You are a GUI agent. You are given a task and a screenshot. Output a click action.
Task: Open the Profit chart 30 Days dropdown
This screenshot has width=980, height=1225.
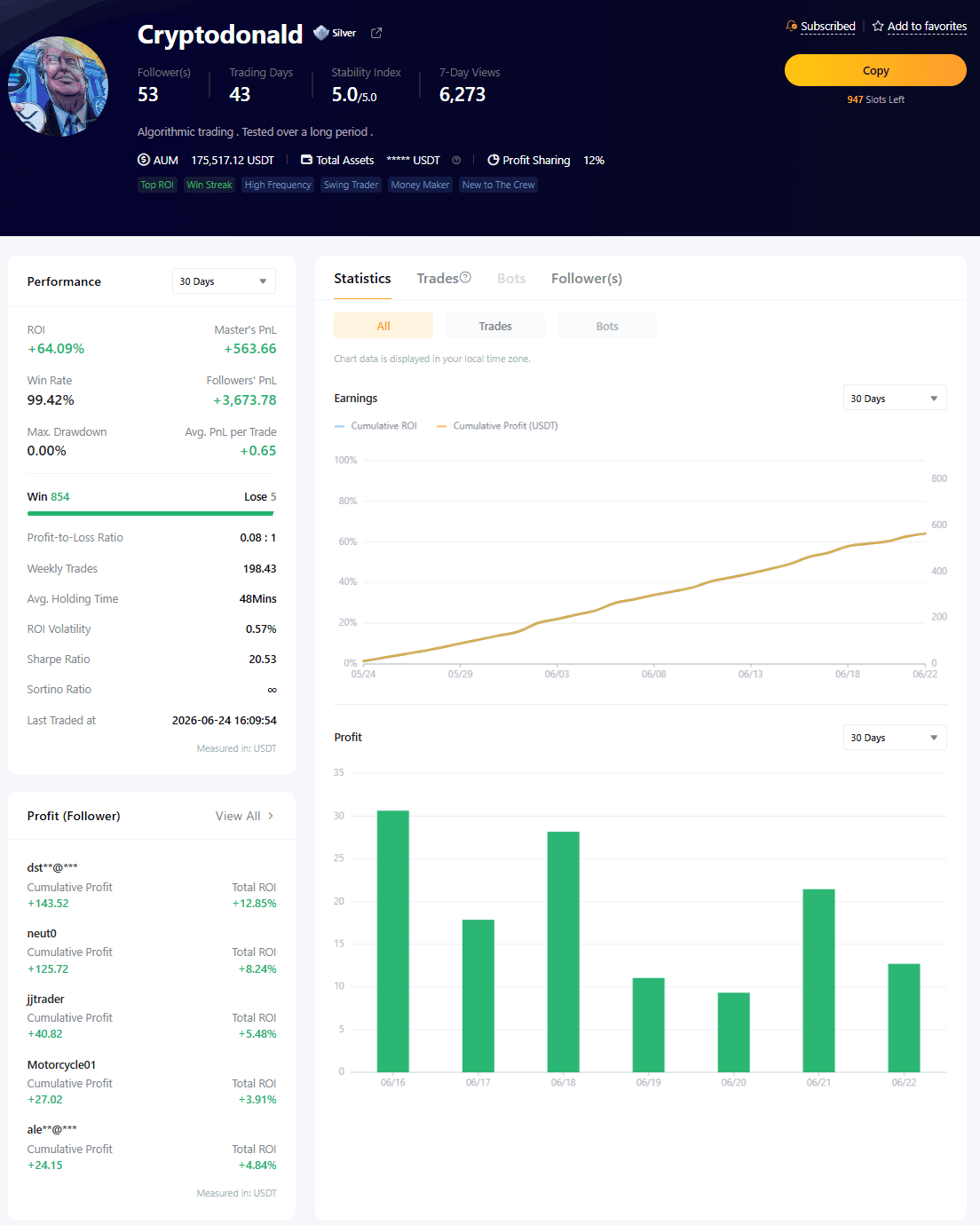point(895,738)
